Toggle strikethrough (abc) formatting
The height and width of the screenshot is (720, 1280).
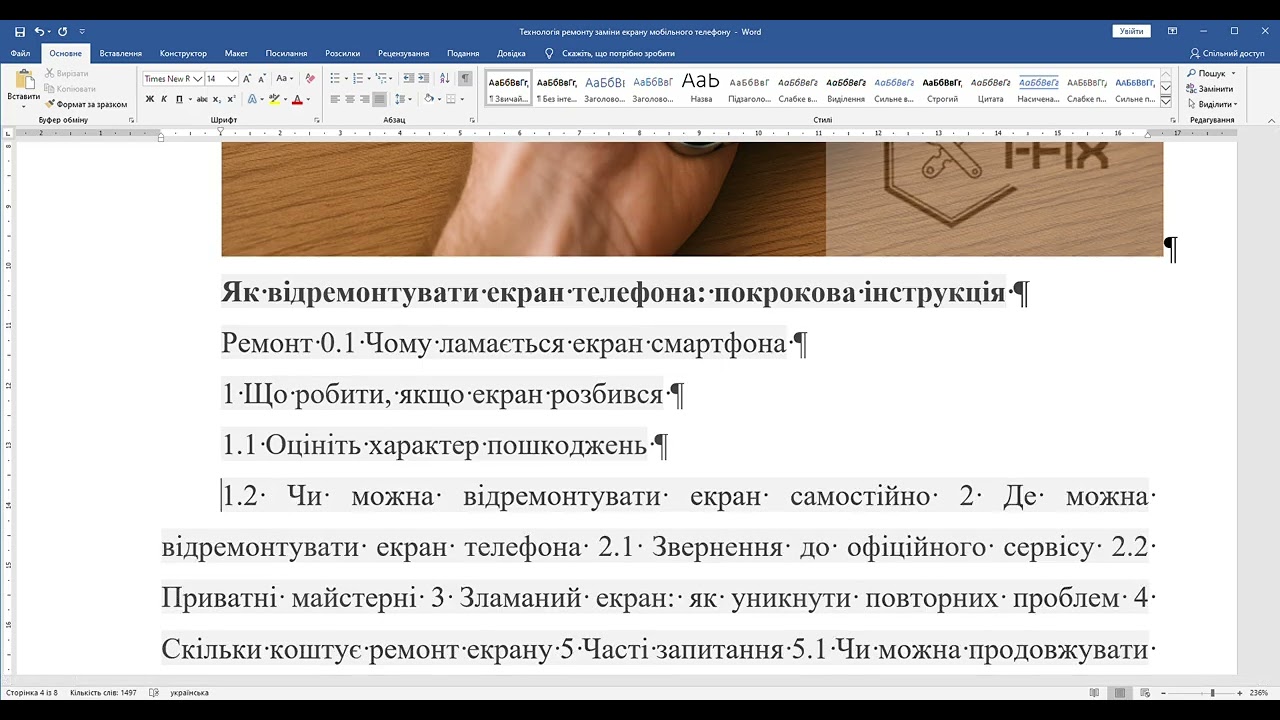coord(202,99)
